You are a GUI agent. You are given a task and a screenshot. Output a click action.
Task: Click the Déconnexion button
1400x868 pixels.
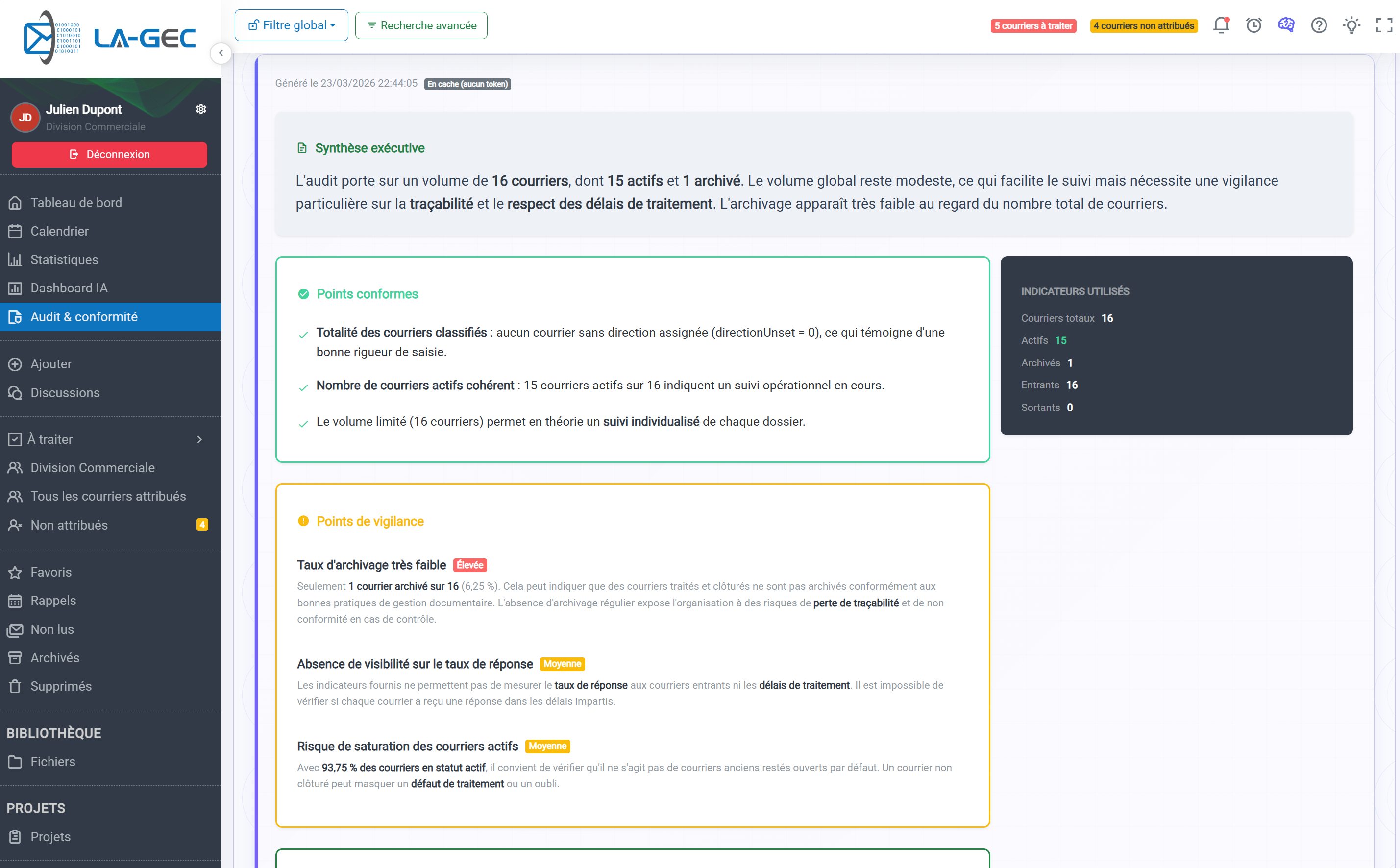pos(110,154)
